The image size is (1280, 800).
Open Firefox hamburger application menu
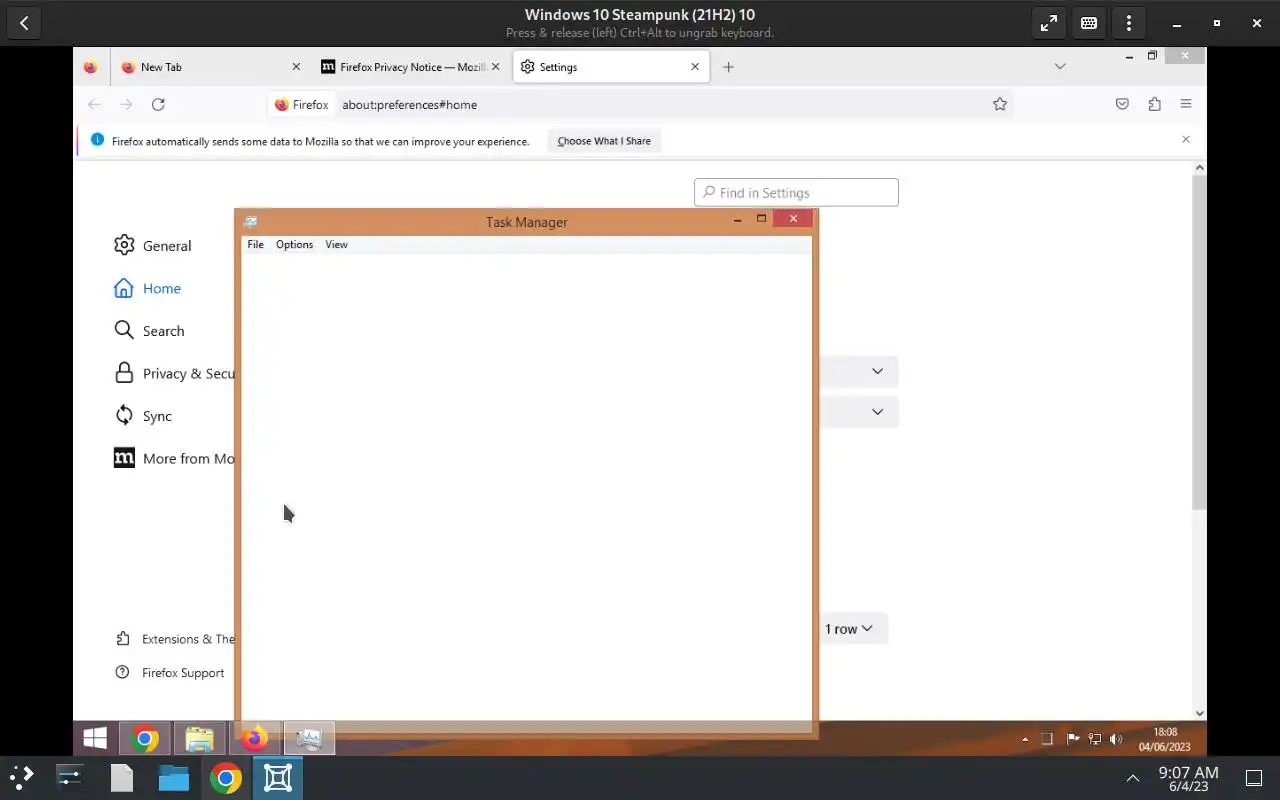pyautogui.click(x=1186, y=104)
